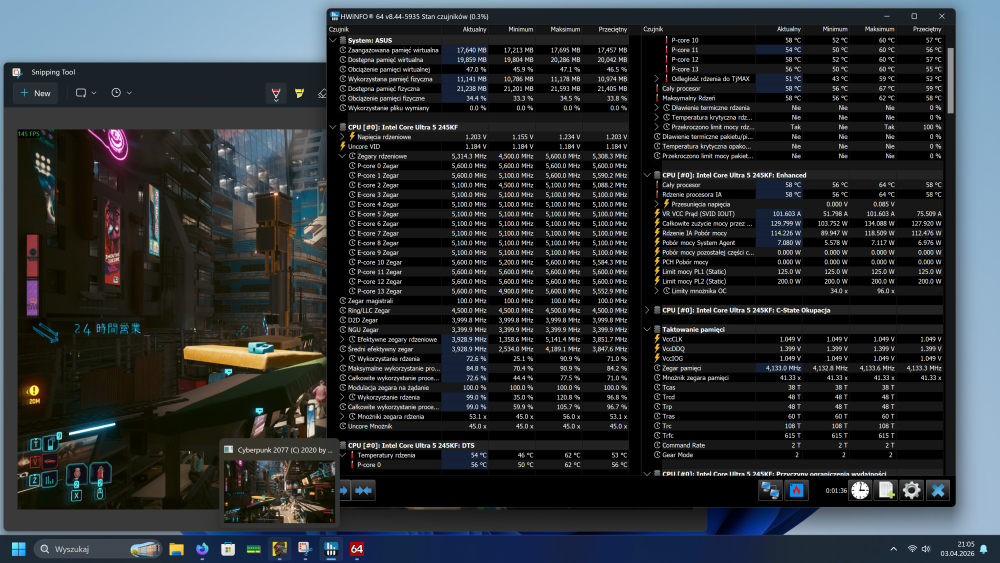Click the Cyberpunk 2077 taskbar preview thumbnail

pos(279,490)
